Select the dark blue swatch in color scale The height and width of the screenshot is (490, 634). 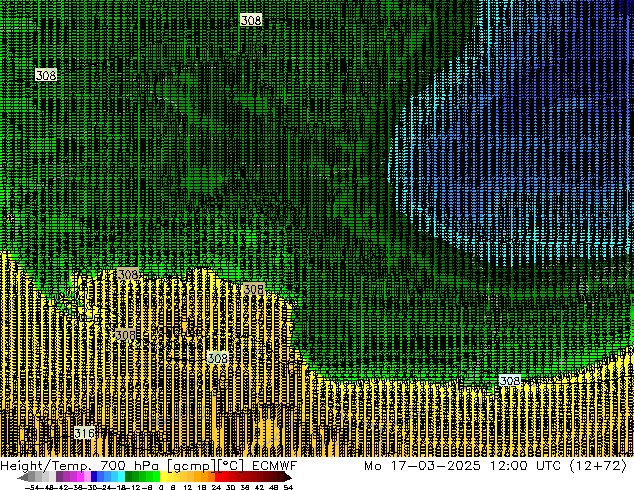coord(94,477)
